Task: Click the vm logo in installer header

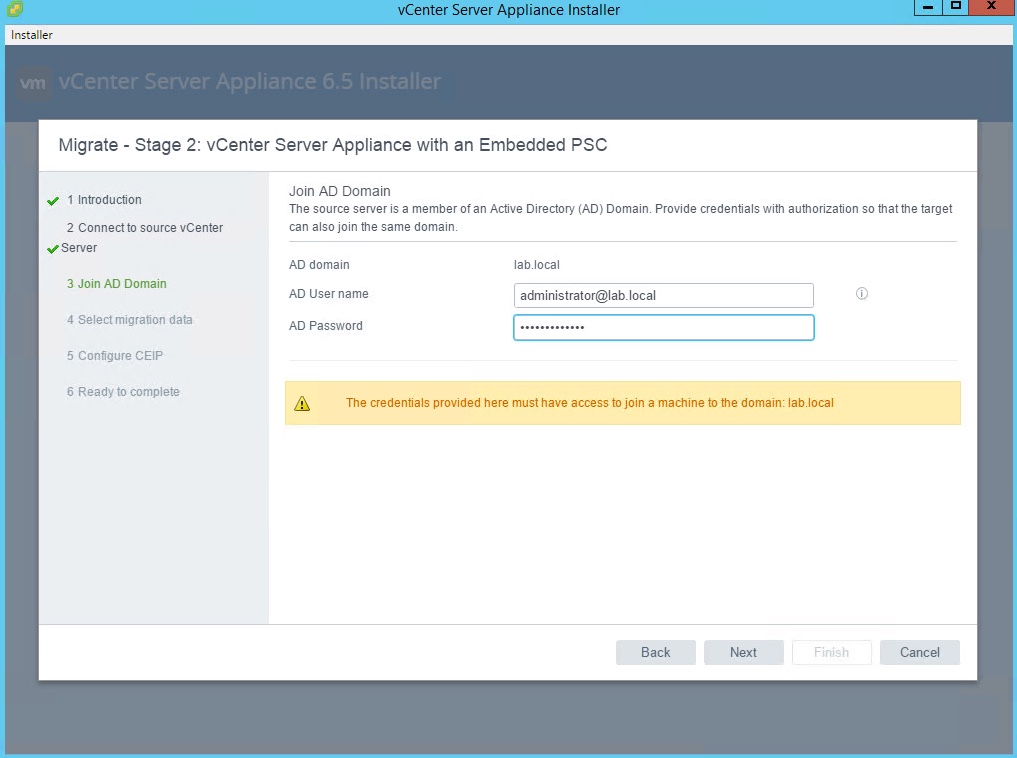Action: click(x=33, y=82)
